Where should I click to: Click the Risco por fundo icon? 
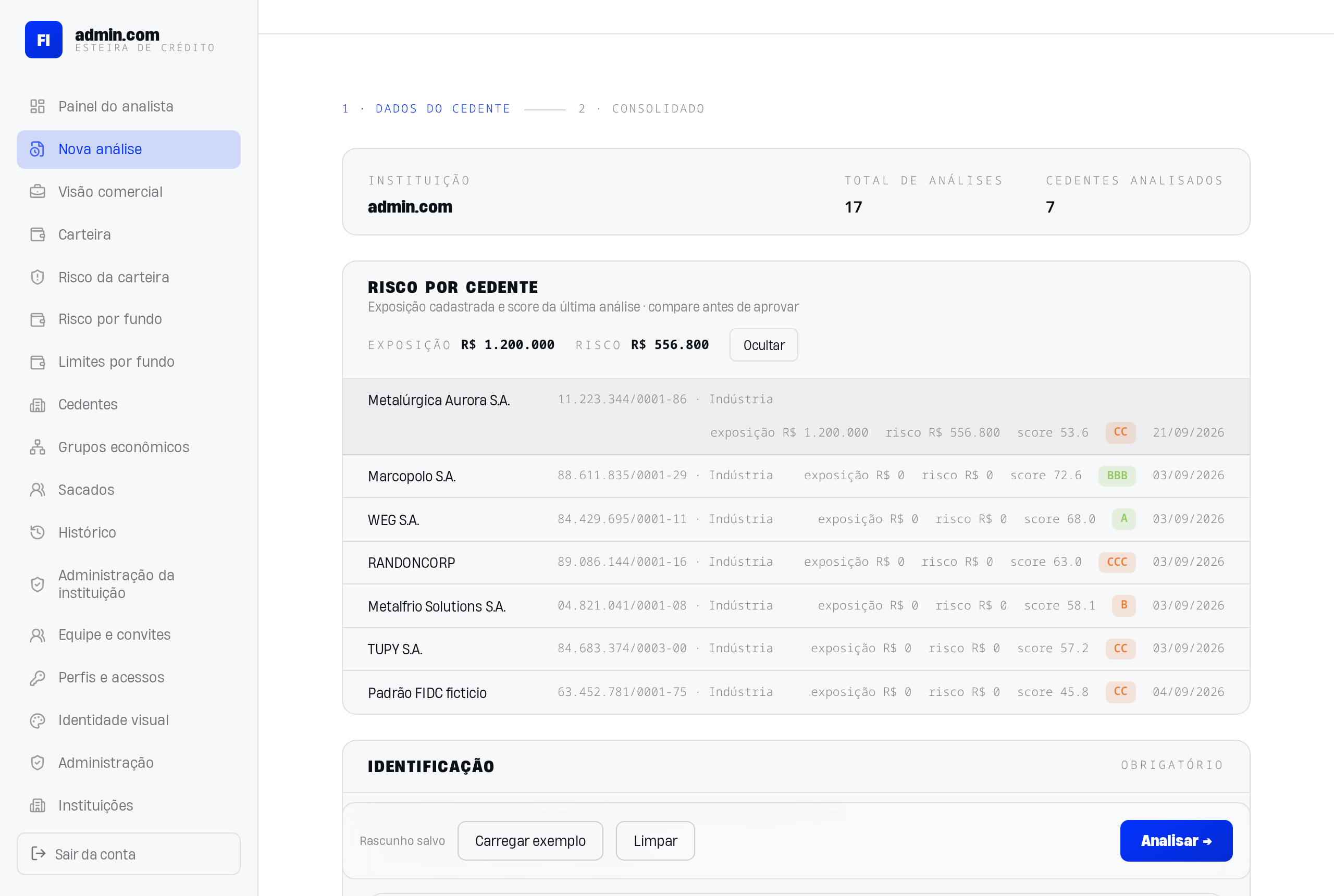(37, 319)
